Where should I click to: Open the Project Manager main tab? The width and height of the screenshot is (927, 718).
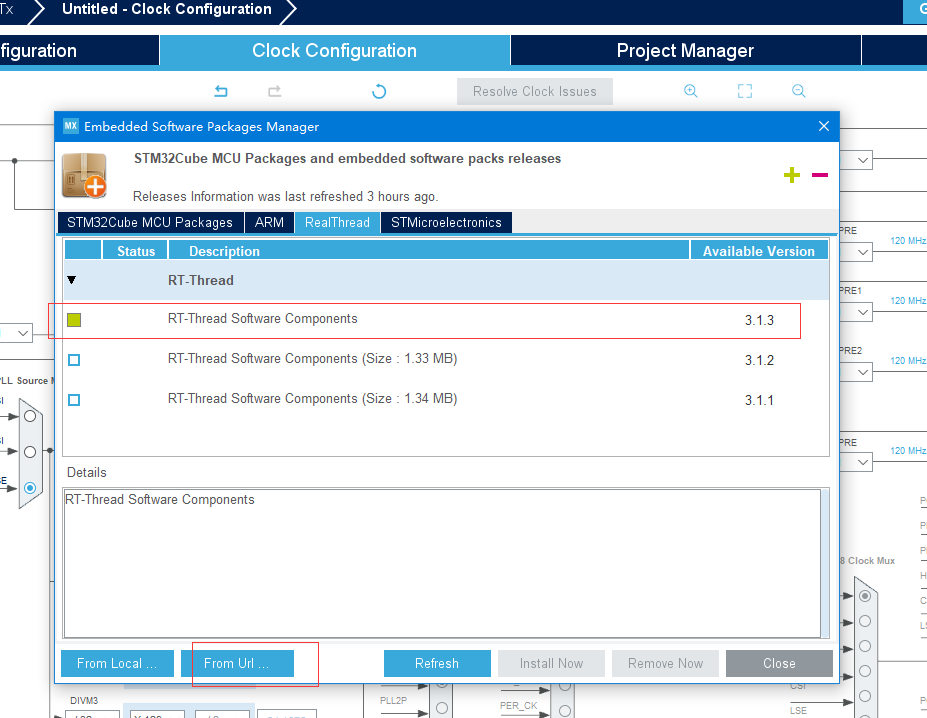point(685,50)
